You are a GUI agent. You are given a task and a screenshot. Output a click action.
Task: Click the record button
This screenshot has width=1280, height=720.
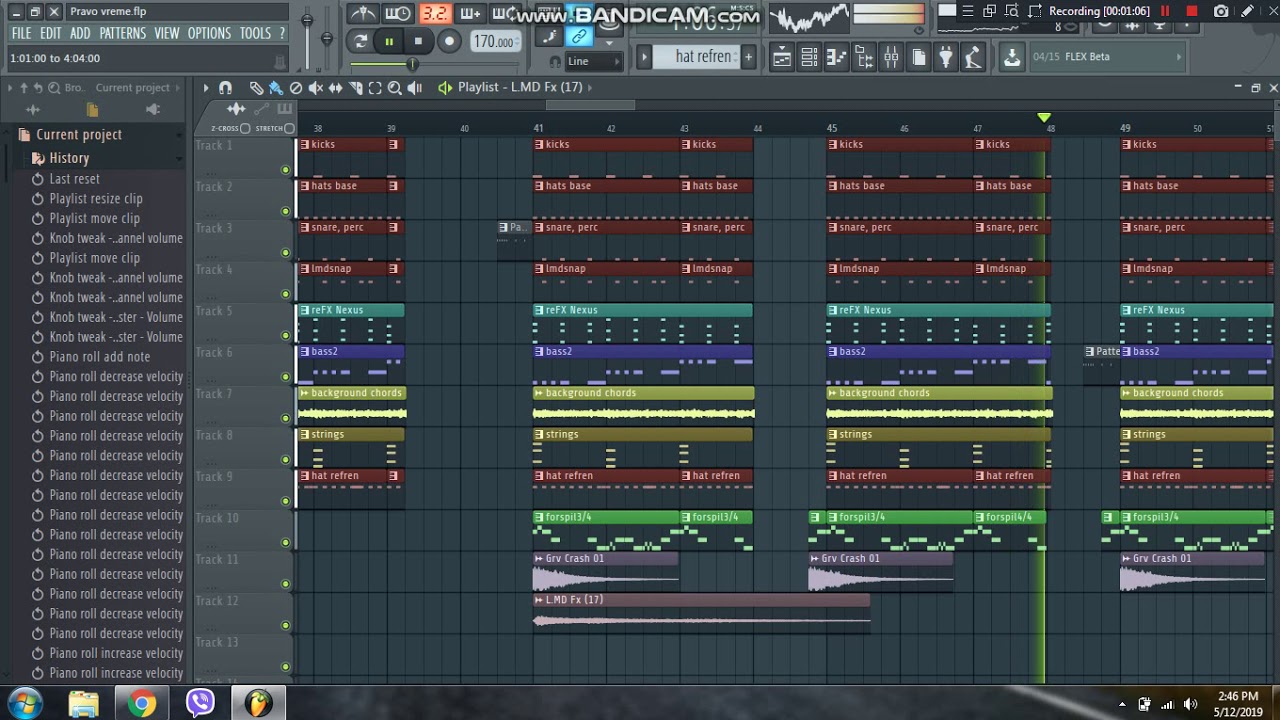[x=449, y=41]
